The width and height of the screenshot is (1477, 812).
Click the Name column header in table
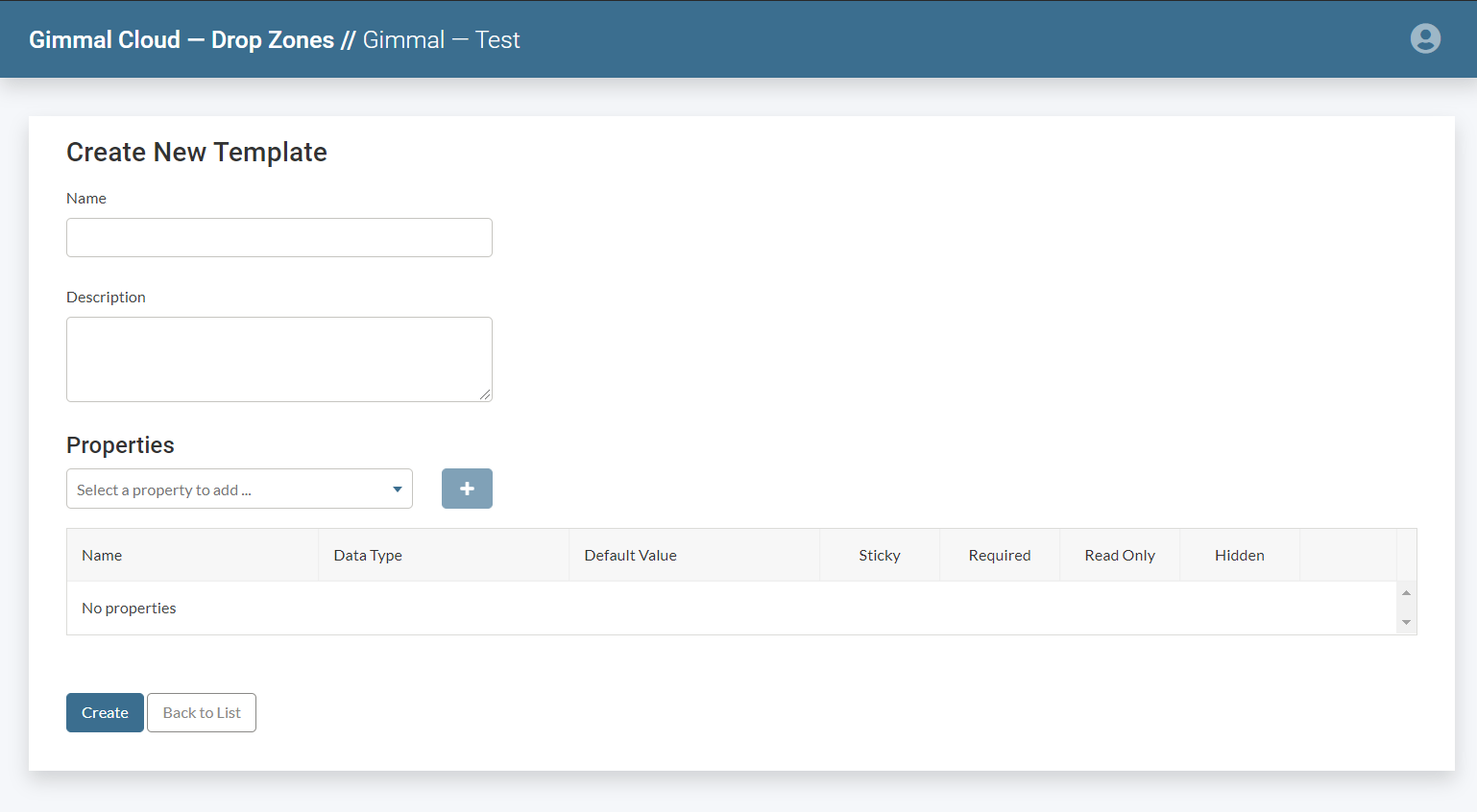click(102, 556)
